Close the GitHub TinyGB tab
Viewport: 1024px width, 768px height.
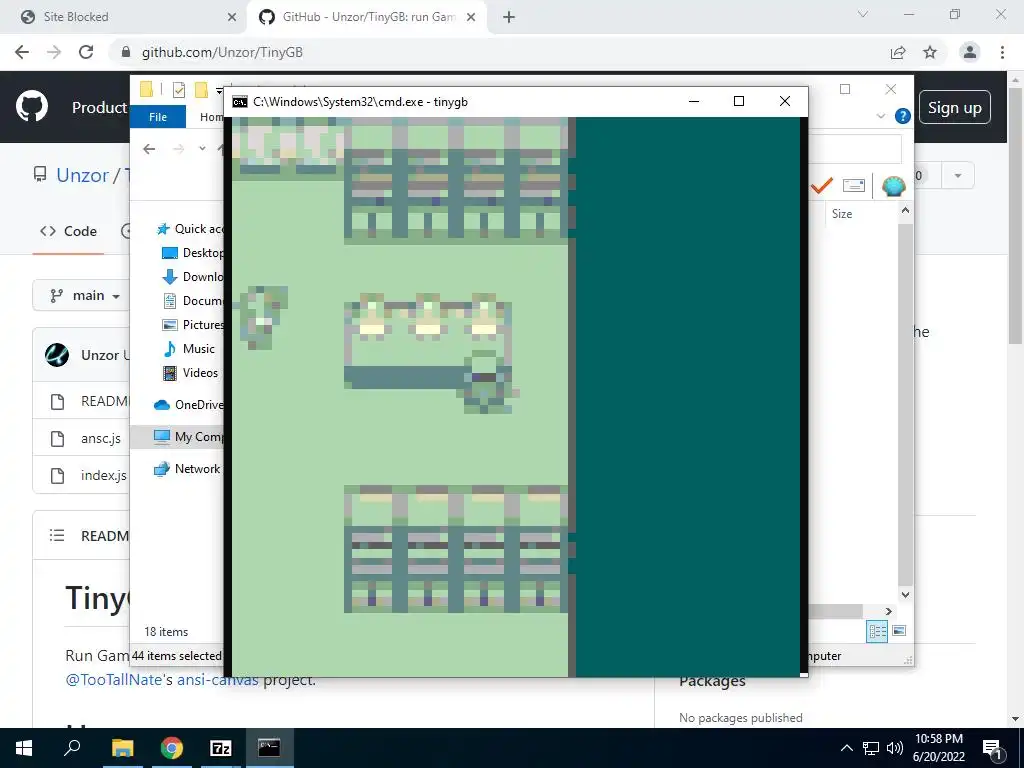point(471,17)
